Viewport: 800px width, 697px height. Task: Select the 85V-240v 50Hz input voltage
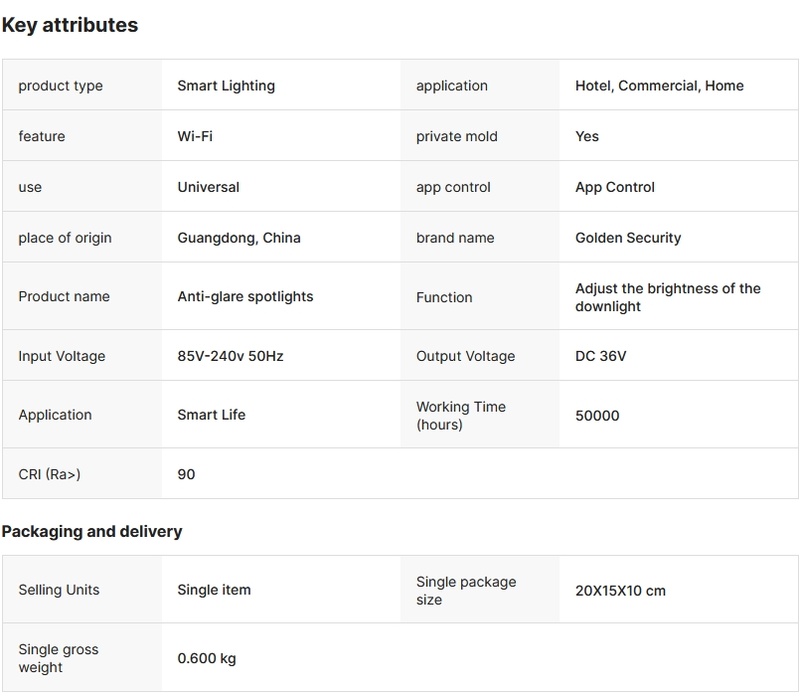pos(230,356)
